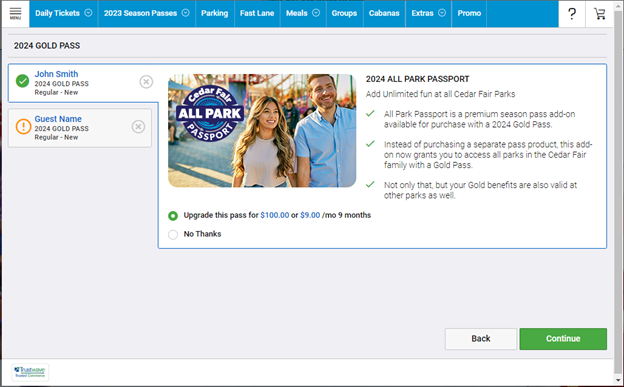Viewport: 624px width, 387px height.
Task: Remove Guest Name pass with X icon
Action: (x=138, y=127)
